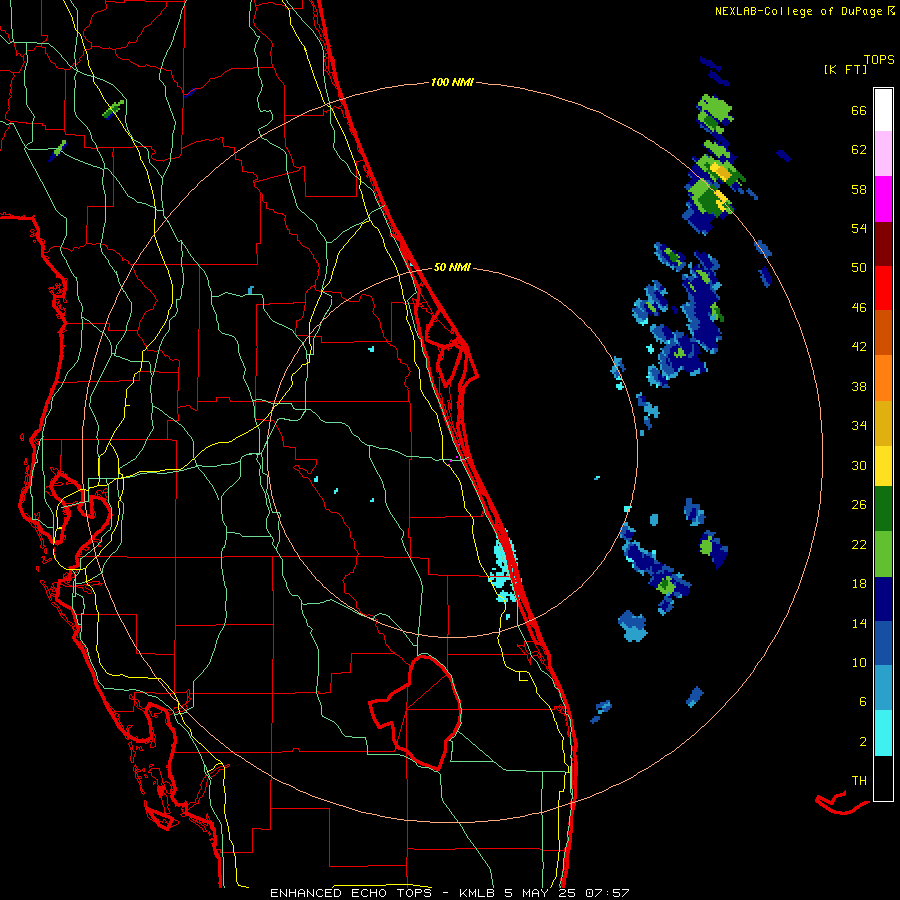The image size is (900, 900).
Task: Click legend value "18"
Action: tap(859, 584)
